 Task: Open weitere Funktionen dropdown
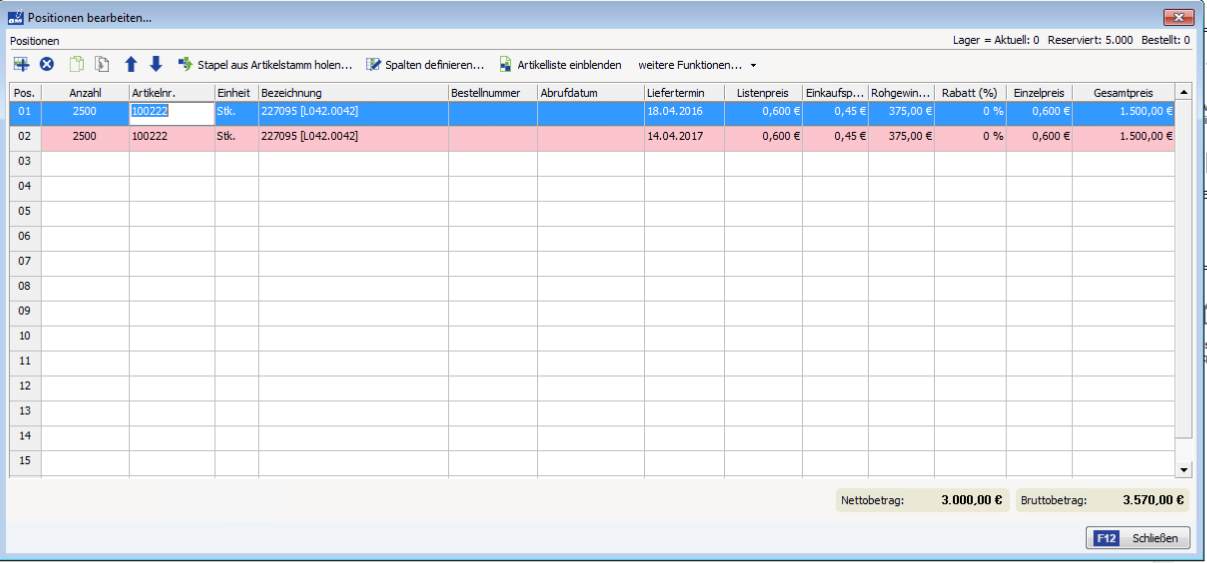point(697,65)
